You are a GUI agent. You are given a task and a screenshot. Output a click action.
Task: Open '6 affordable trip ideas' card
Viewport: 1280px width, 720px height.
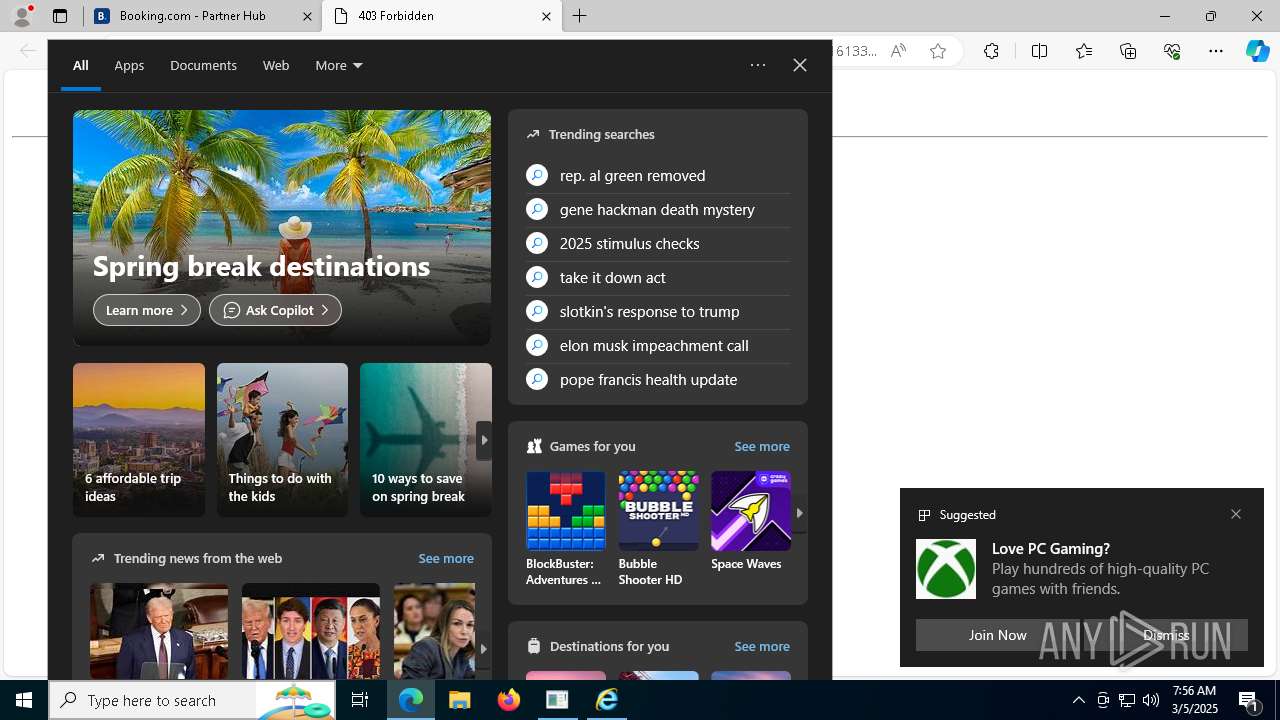pos(138,440)
